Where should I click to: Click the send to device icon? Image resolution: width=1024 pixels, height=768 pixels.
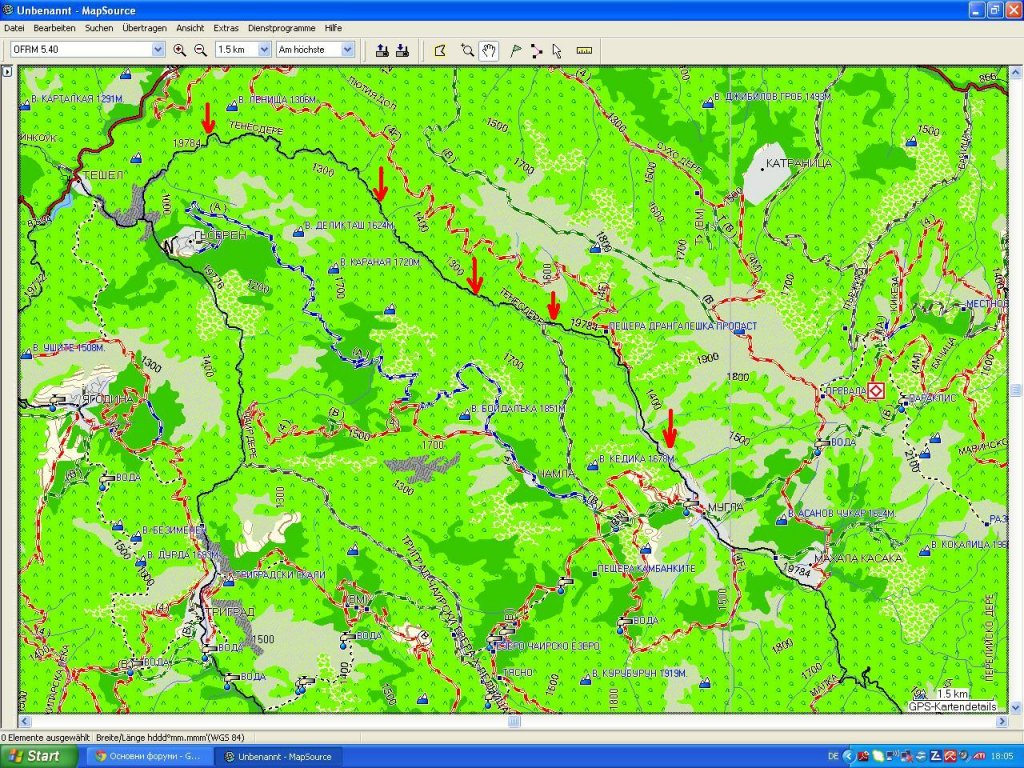(382, 49)
